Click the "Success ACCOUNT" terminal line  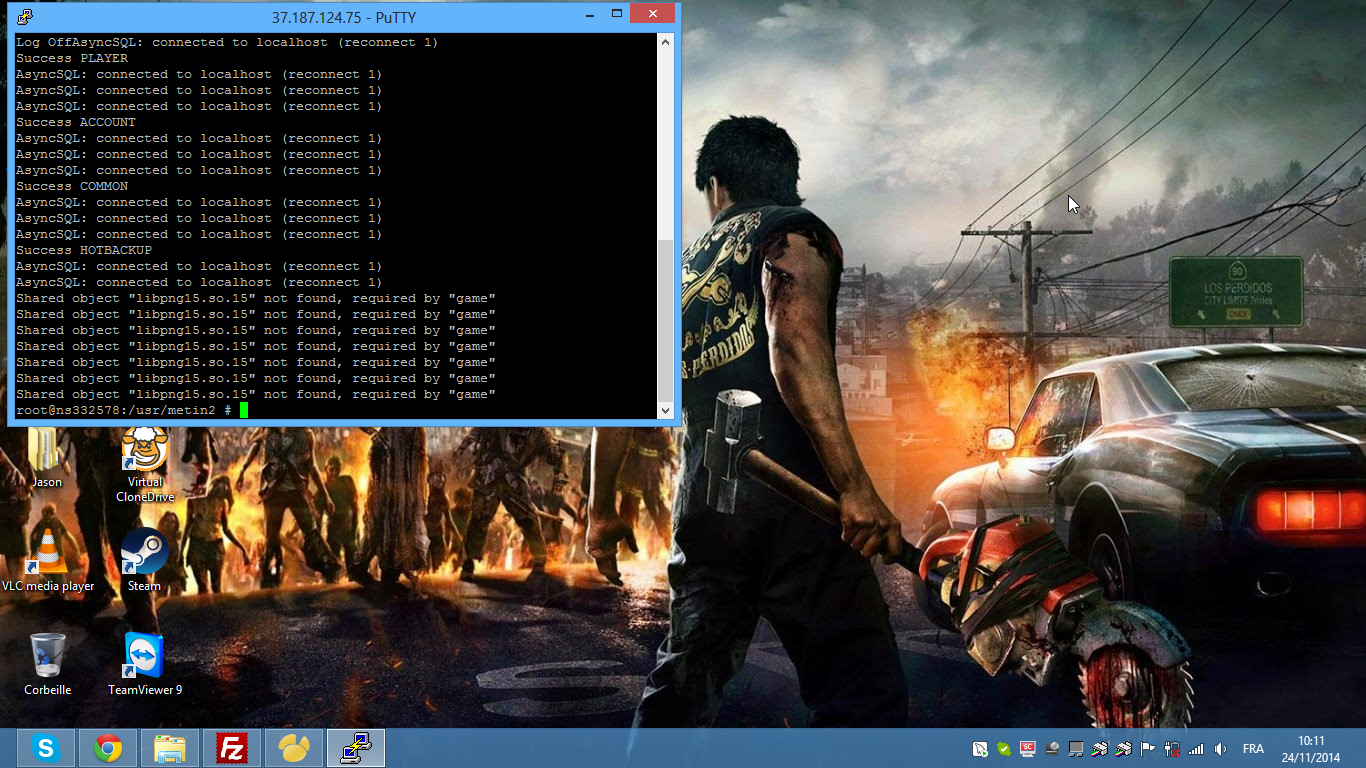point(76,122)
